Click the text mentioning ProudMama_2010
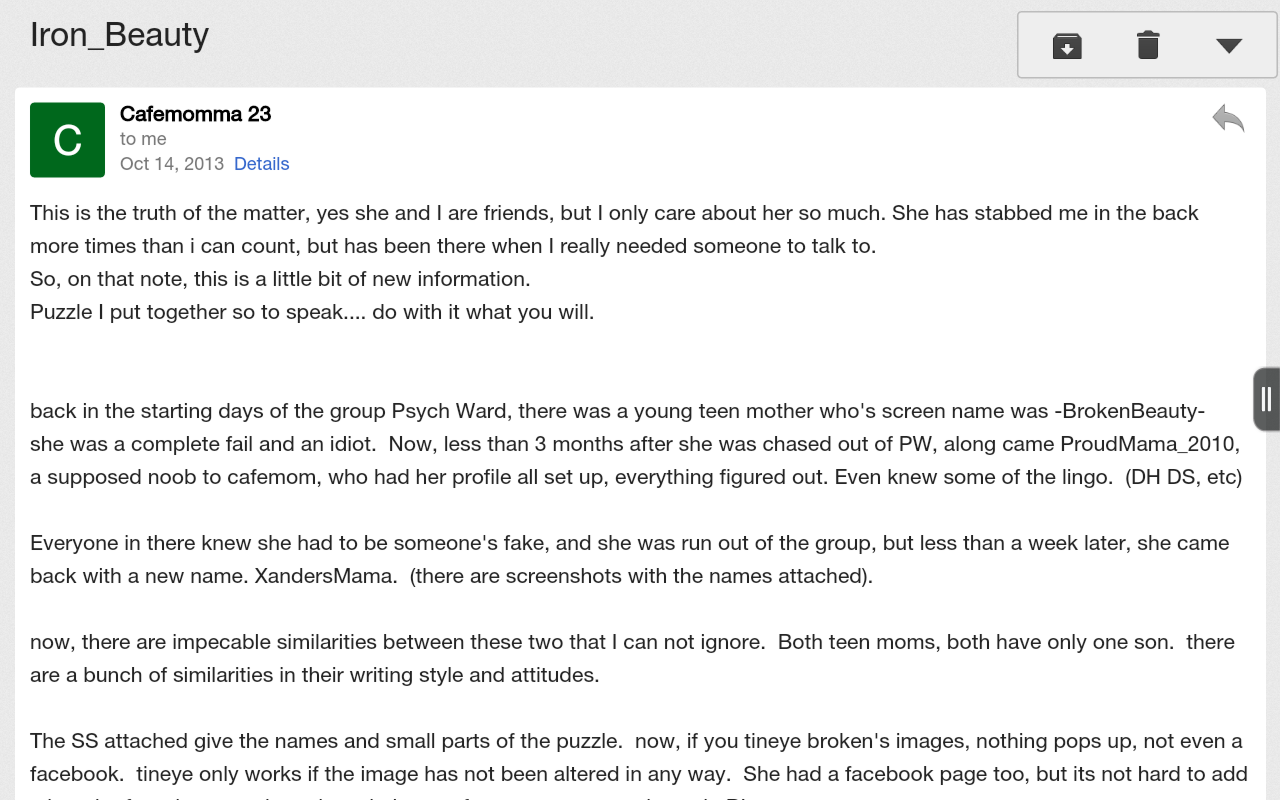The height and width of the screenshot is (800, 1280). pyautogui.click(x=1149, y=444)
